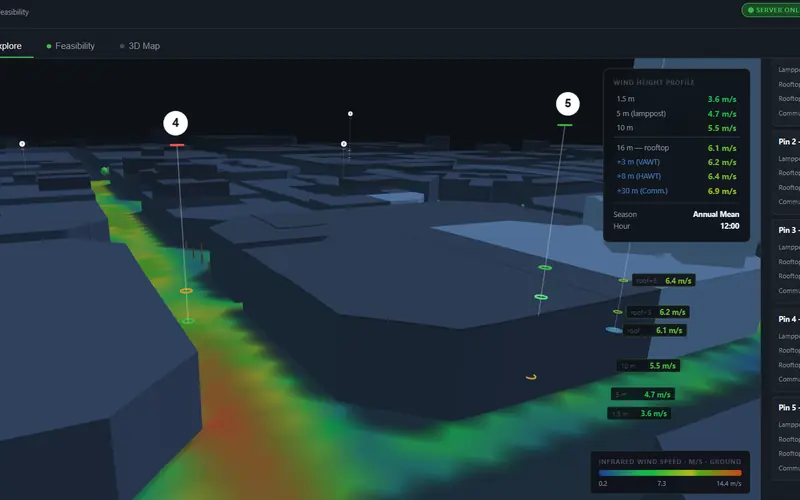Click the Wind Height Profile panel title

(x=654, y=82)
